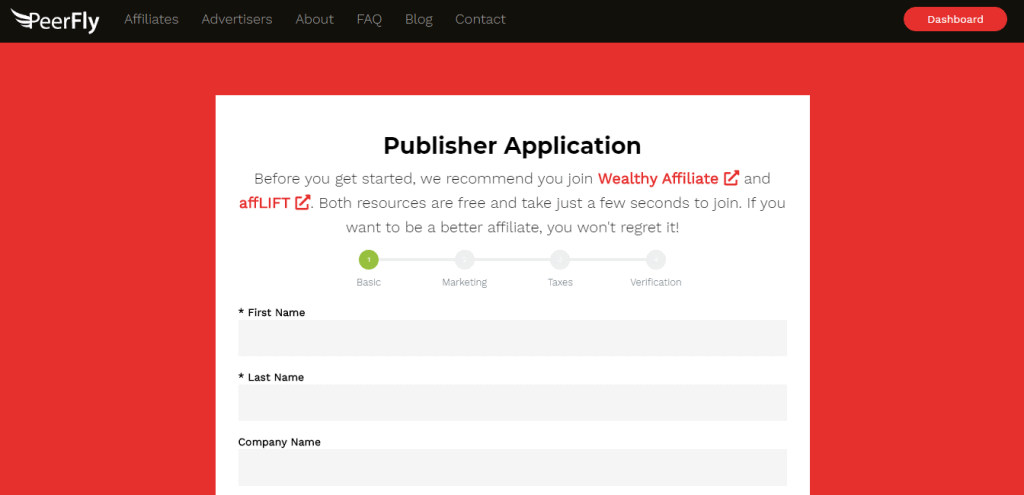Select step 2 Marketing circle
Viewport: 1024px width, 495px height.
(x=464, y=260)
